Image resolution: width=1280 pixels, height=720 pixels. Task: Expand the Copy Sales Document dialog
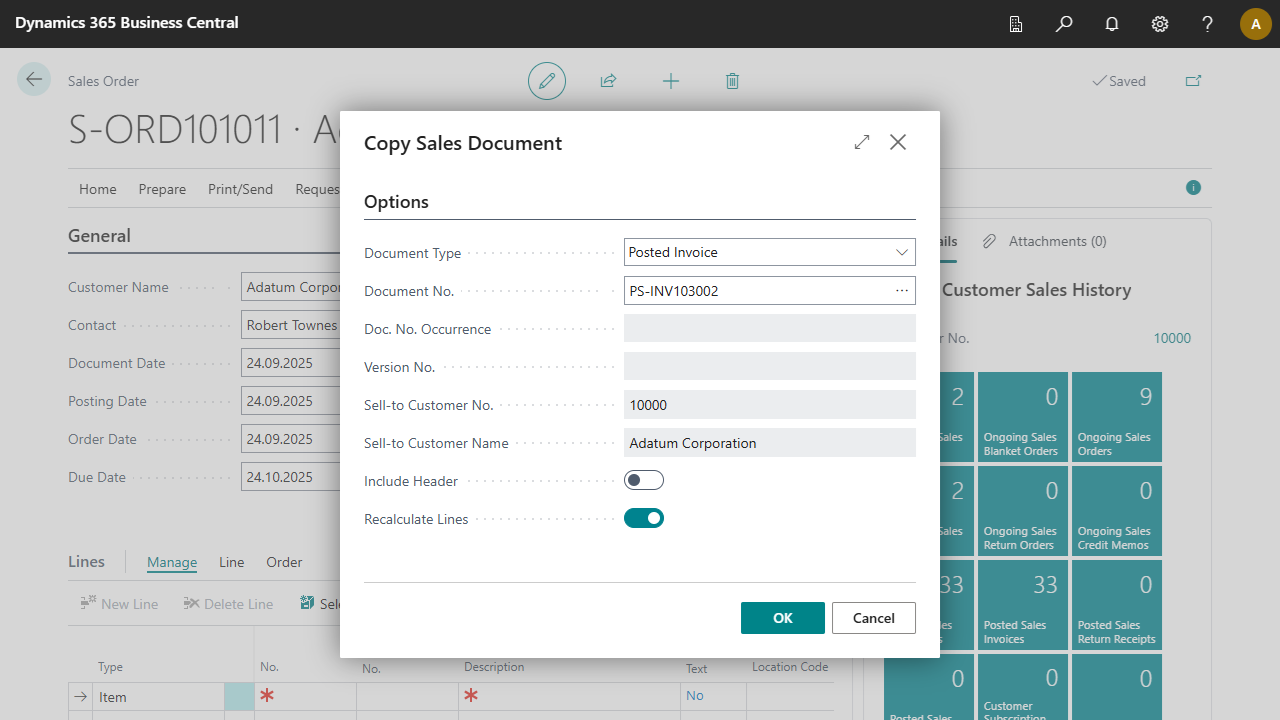point(862,142)
